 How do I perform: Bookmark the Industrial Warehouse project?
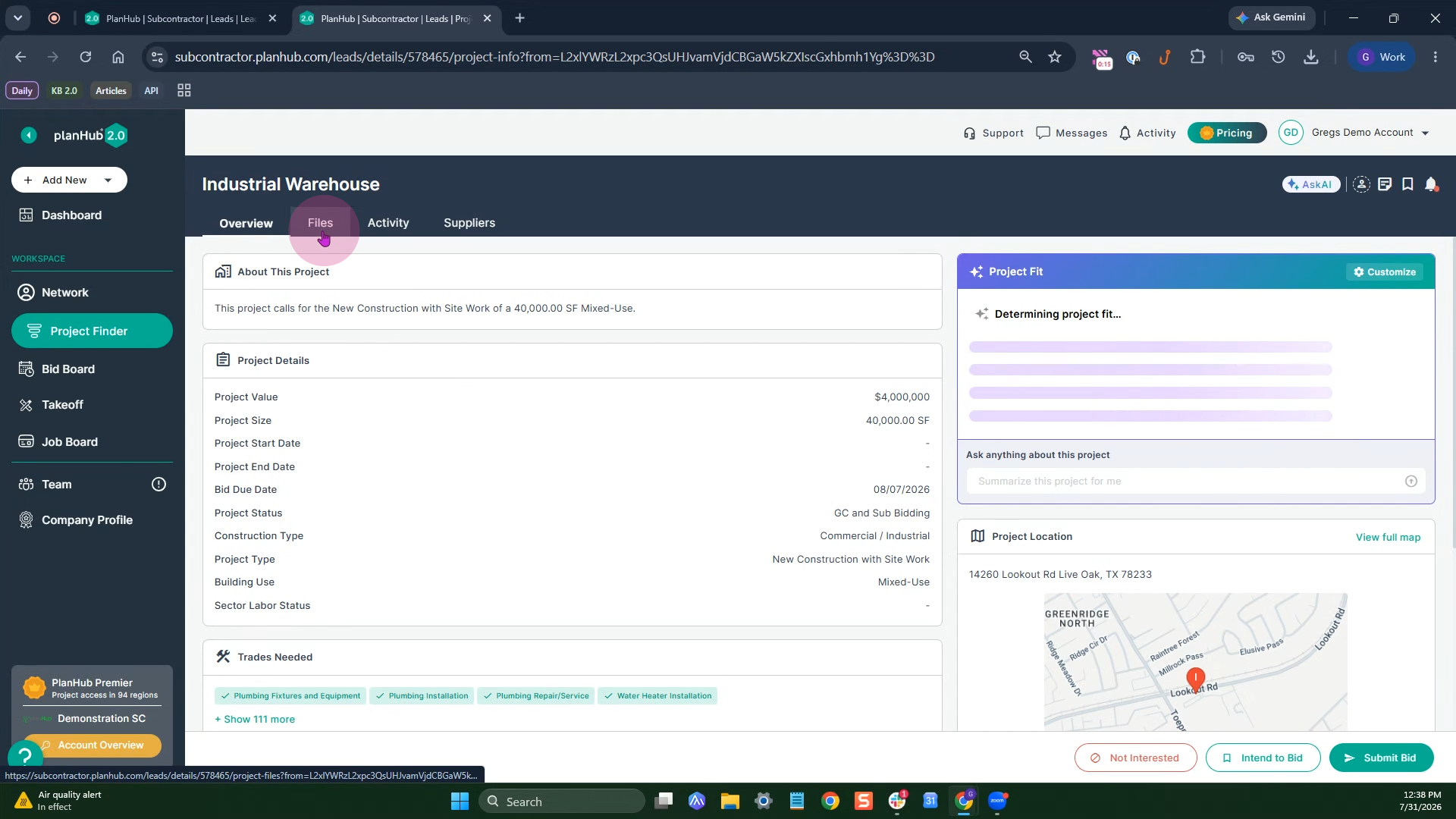[1407, 184]
